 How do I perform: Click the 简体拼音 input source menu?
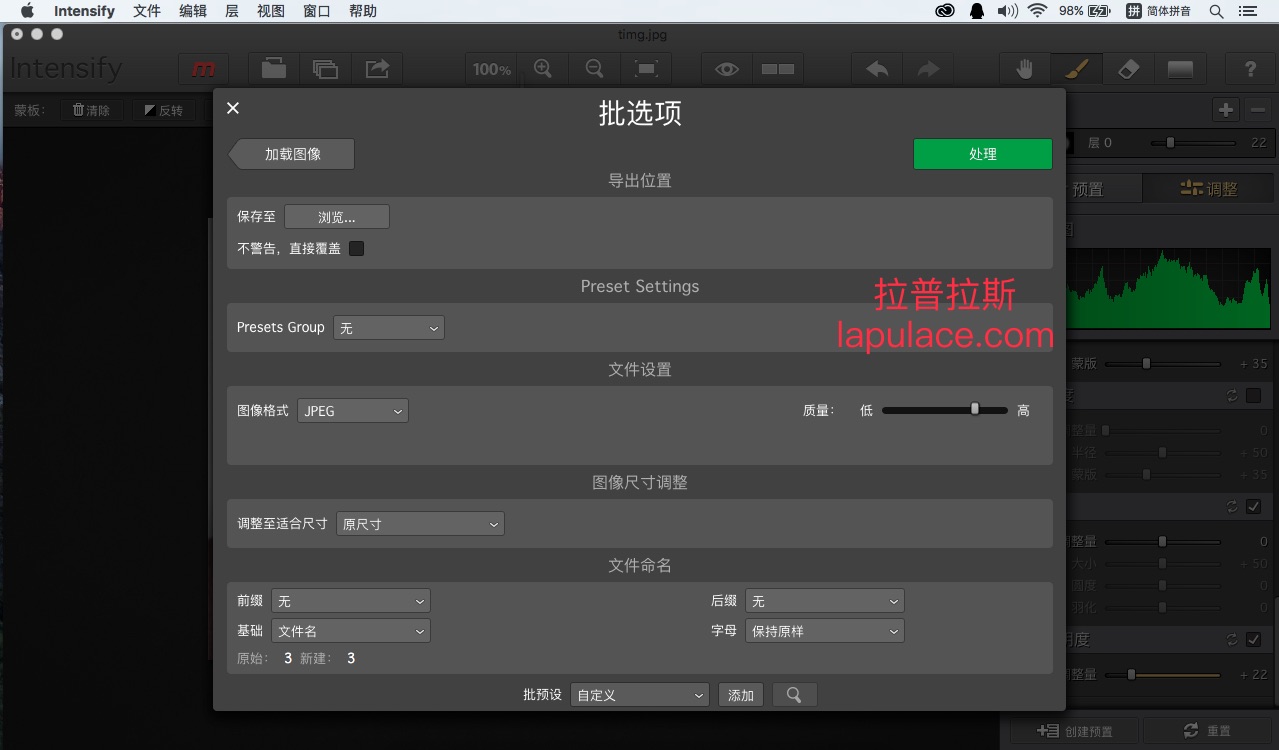click(x=1159, y=11)
